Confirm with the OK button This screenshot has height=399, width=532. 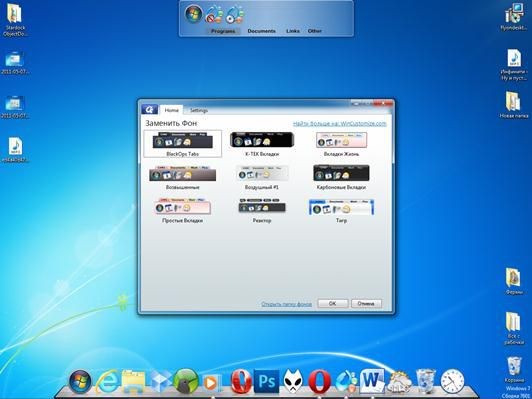[332, 304]
